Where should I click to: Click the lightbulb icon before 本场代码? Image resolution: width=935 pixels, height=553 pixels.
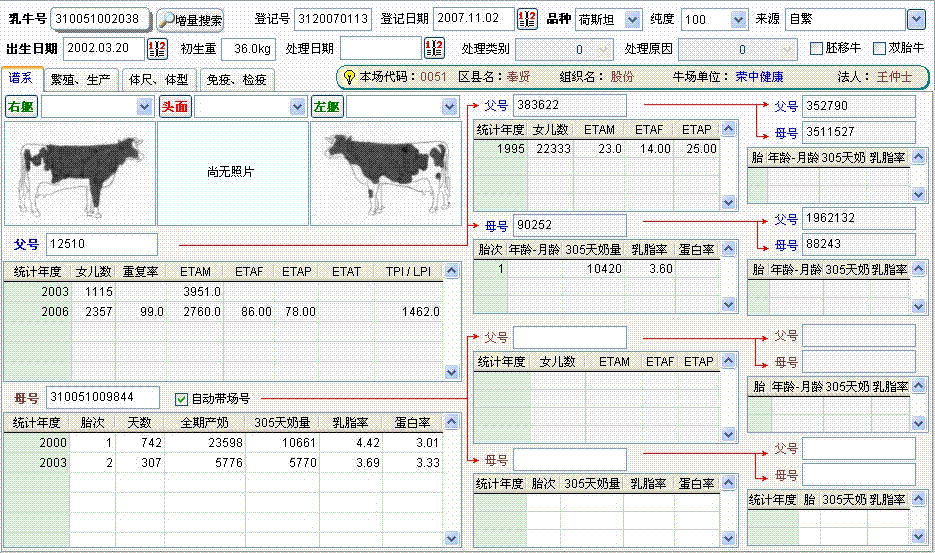pos(349,76)
